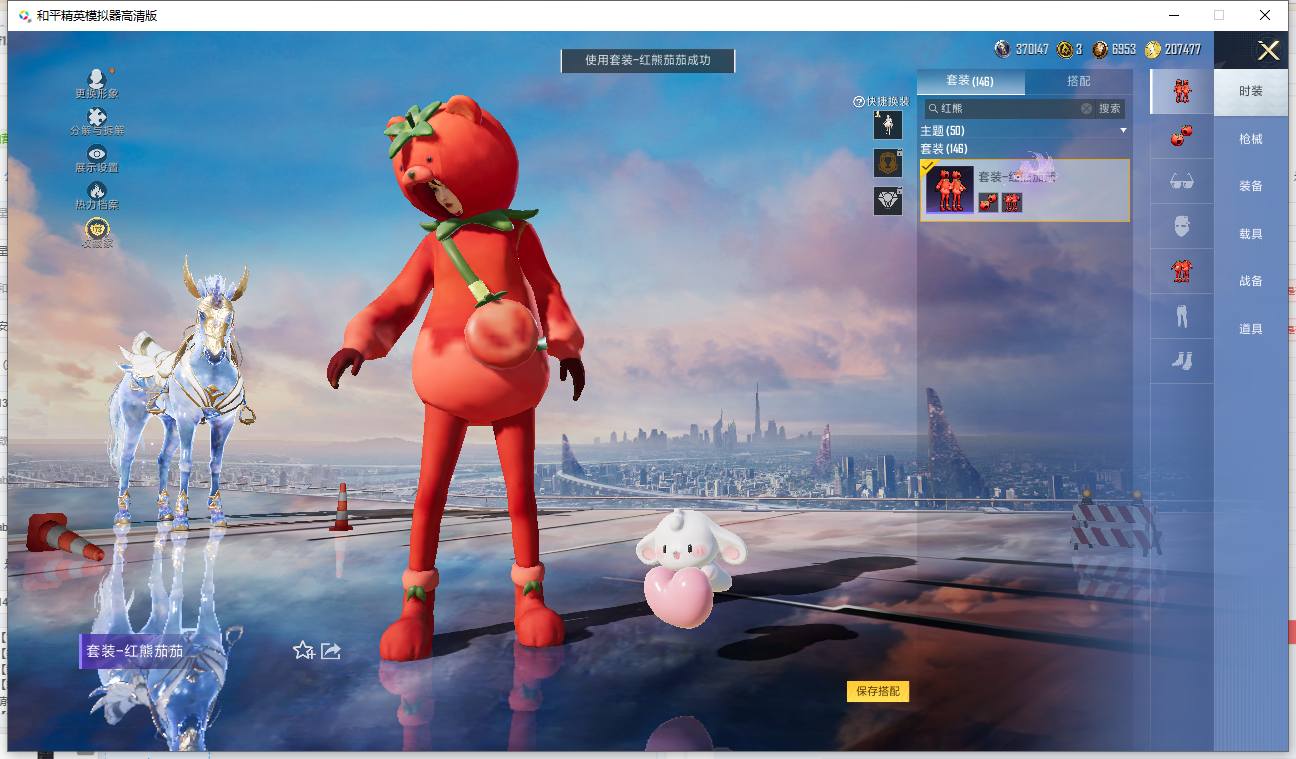Click the gold badge currency showing 3
The image size is (1296, 759).
pos(1065,49)
